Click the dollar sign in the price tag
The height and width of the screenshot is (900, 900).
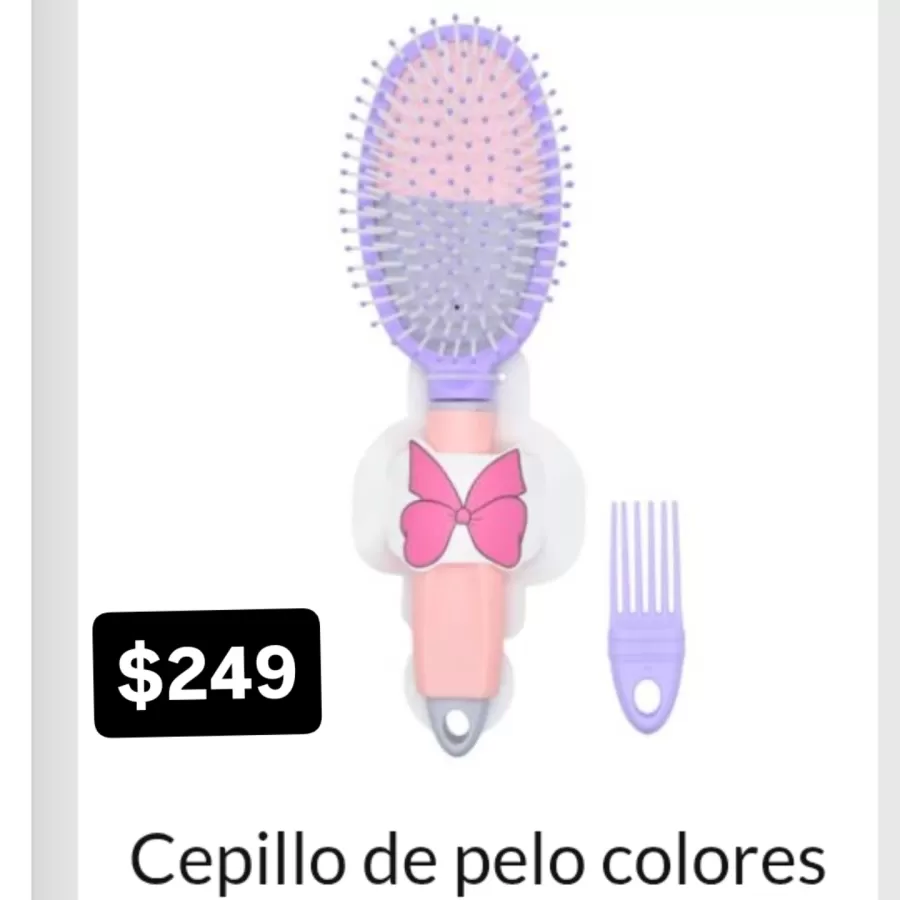click(x=137, y=673)
